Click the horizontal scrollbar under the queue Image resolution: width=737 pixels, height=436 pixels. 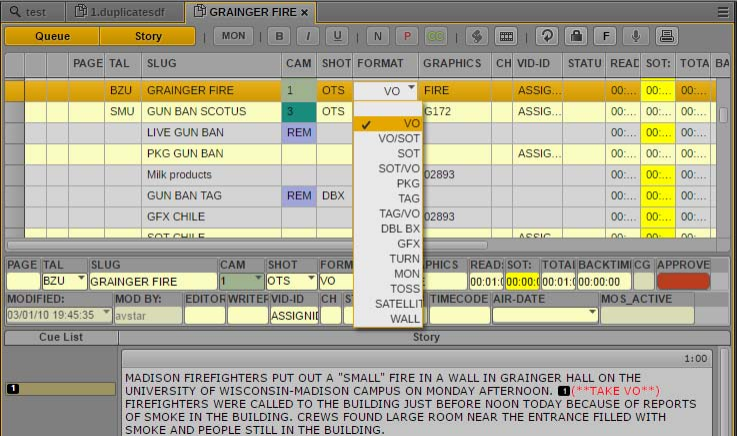point(247,245)
